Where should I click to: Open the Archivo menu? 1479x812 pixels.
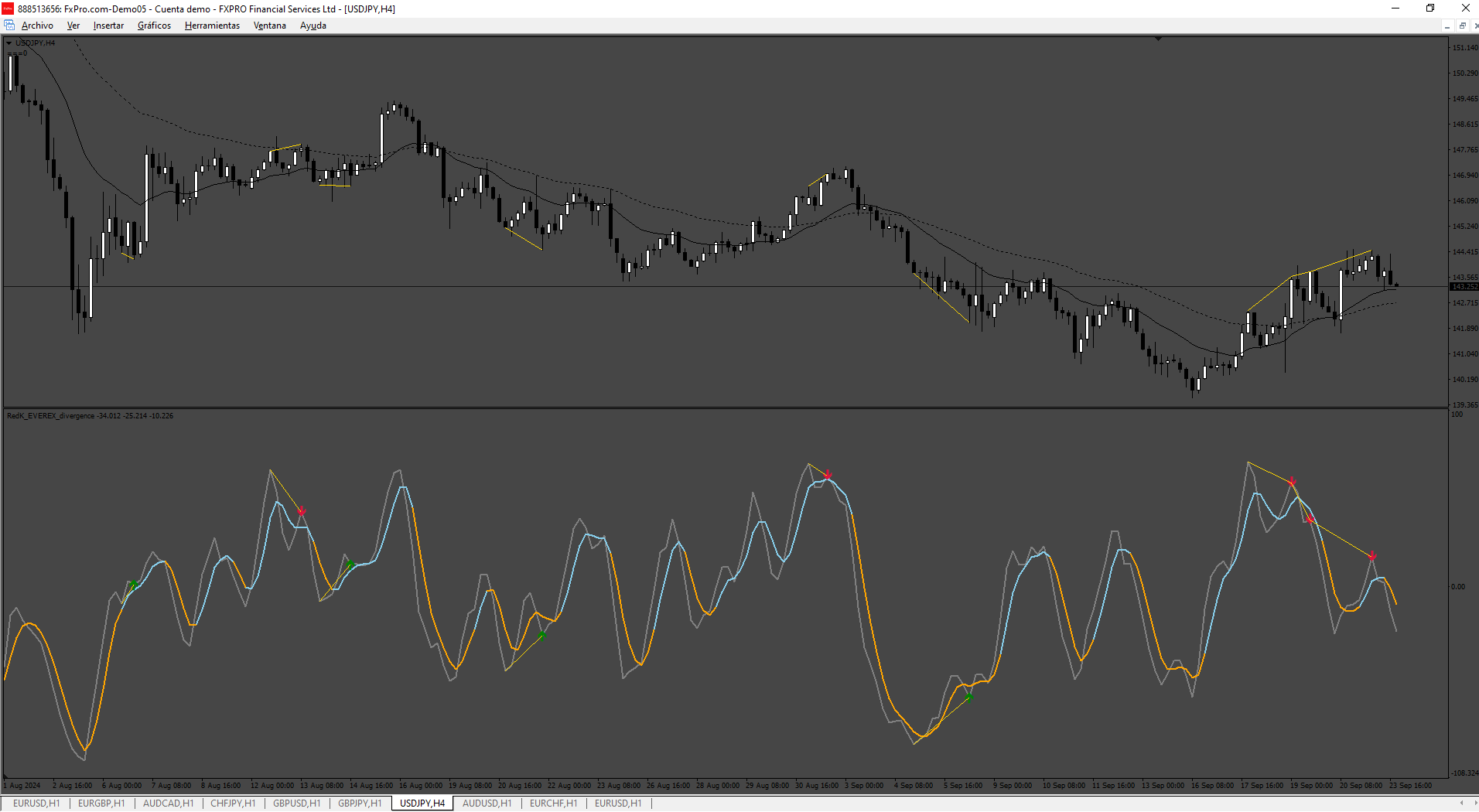37,26
